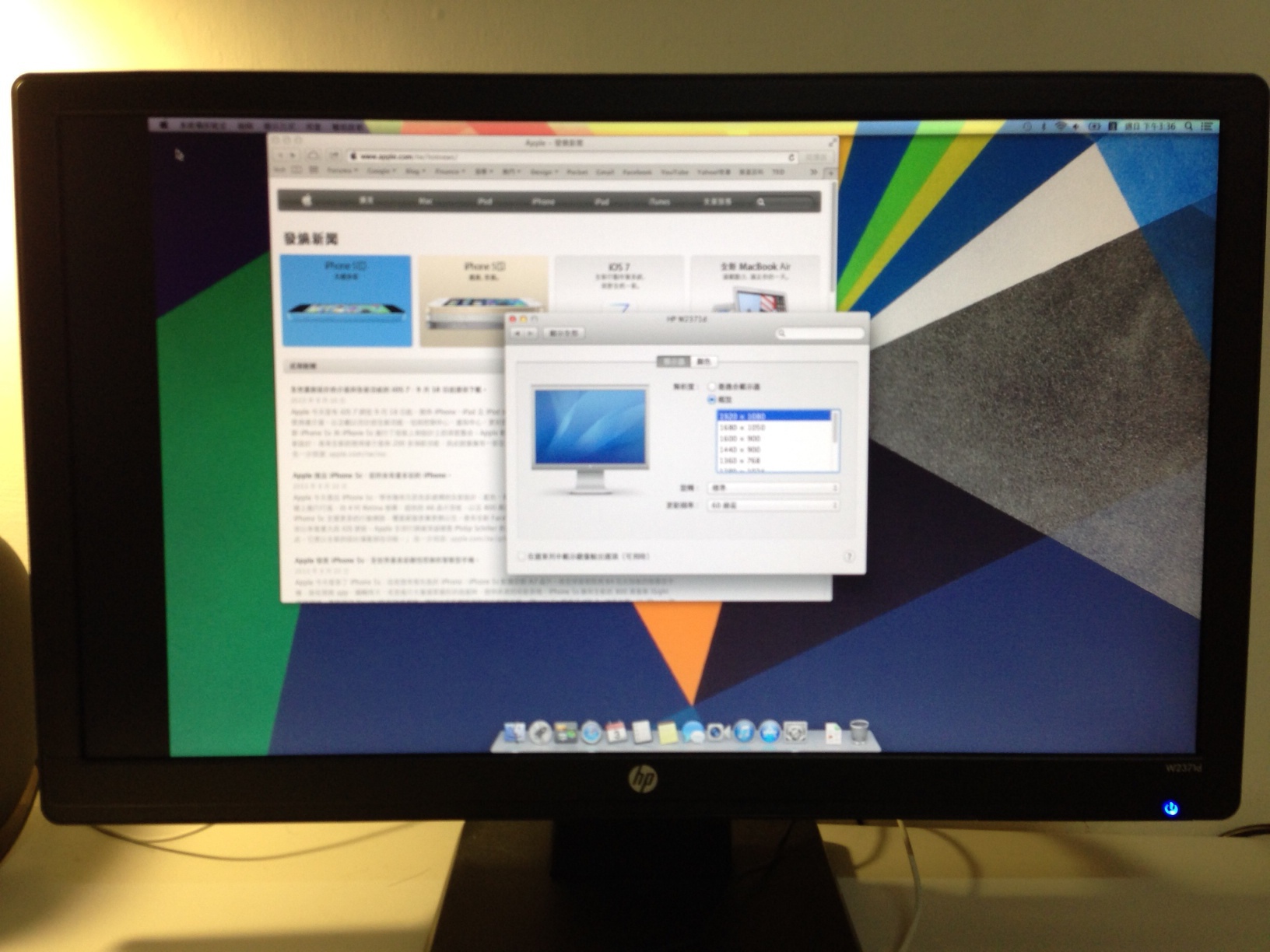The height and width of the screenshot is (952, 1270).
Task: Open App Store icon in Dock
Action: [x=770, y=732]
